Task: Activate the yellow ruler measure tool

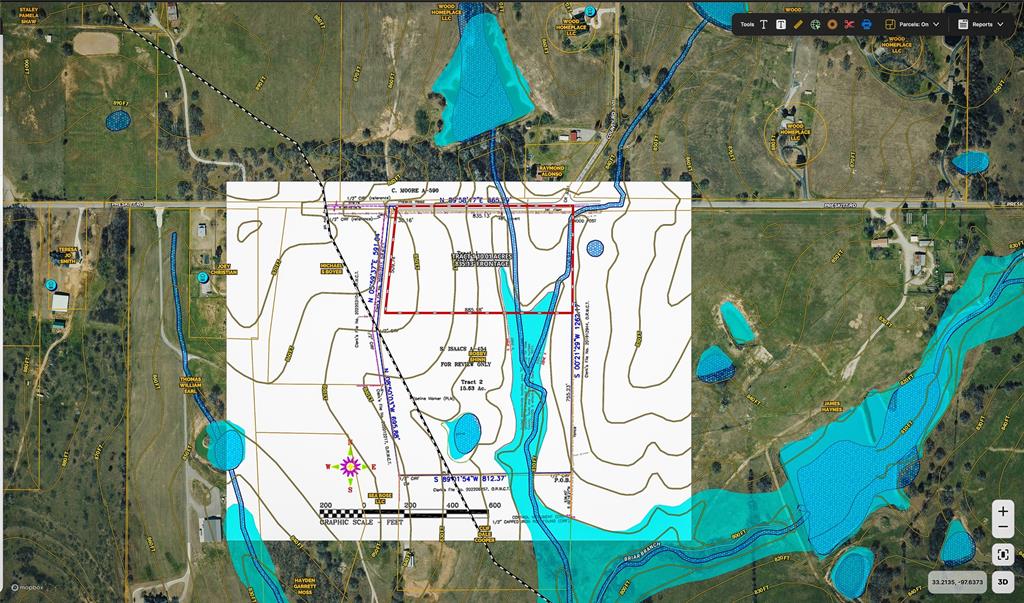Action: click(798, 24)
